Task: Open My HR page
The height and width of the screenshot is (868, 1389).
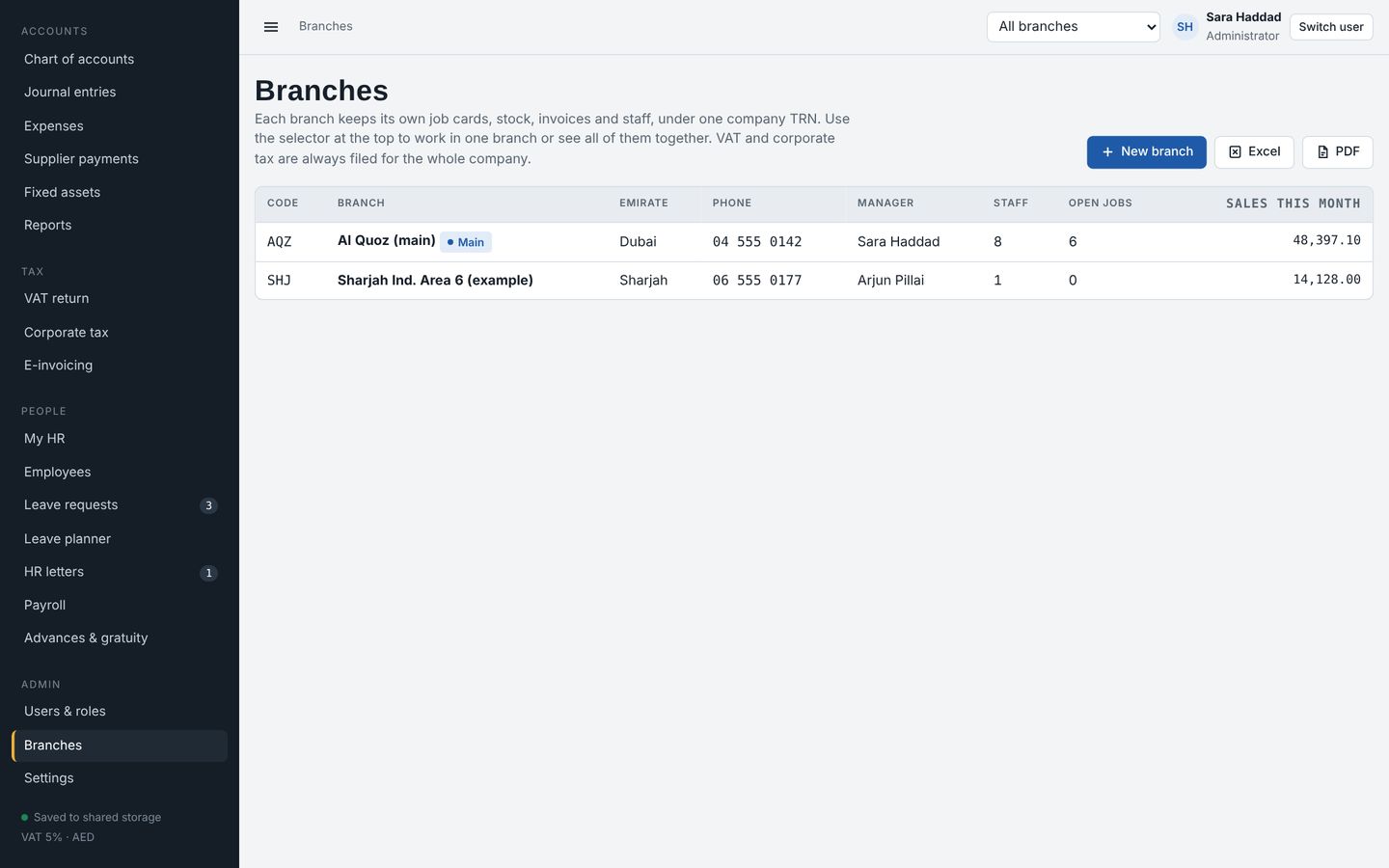Action: pos(120,439)
